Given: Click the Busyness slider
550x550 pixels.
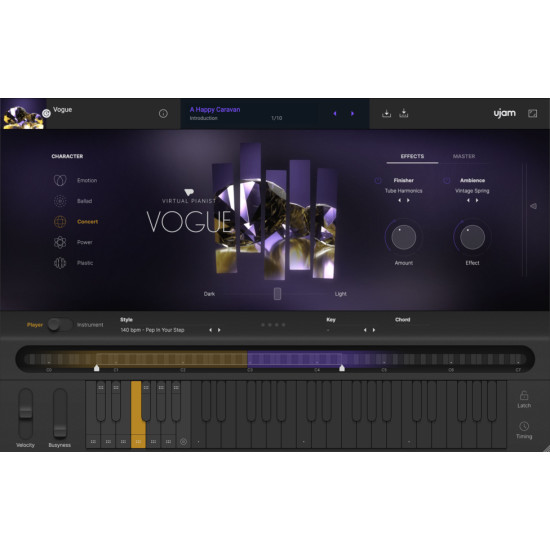Looking at the screenshot, I should click(60, 414).
